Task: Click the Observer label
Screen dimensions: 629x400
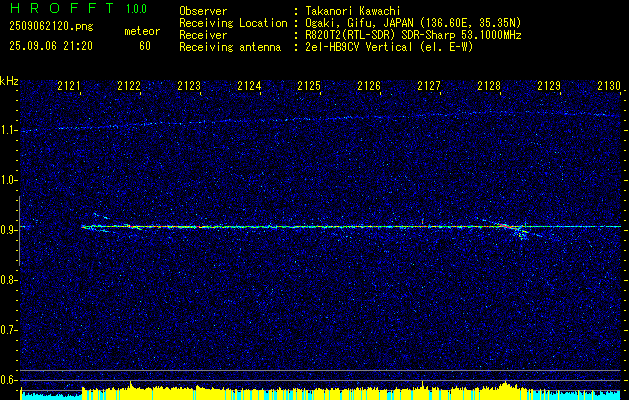Action: point(203,11)
